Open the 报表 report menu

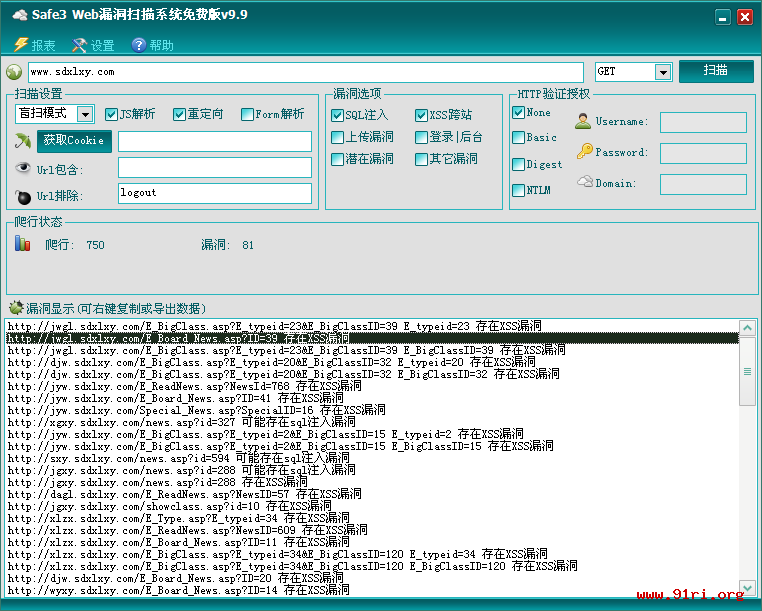(x=34, y=45)
